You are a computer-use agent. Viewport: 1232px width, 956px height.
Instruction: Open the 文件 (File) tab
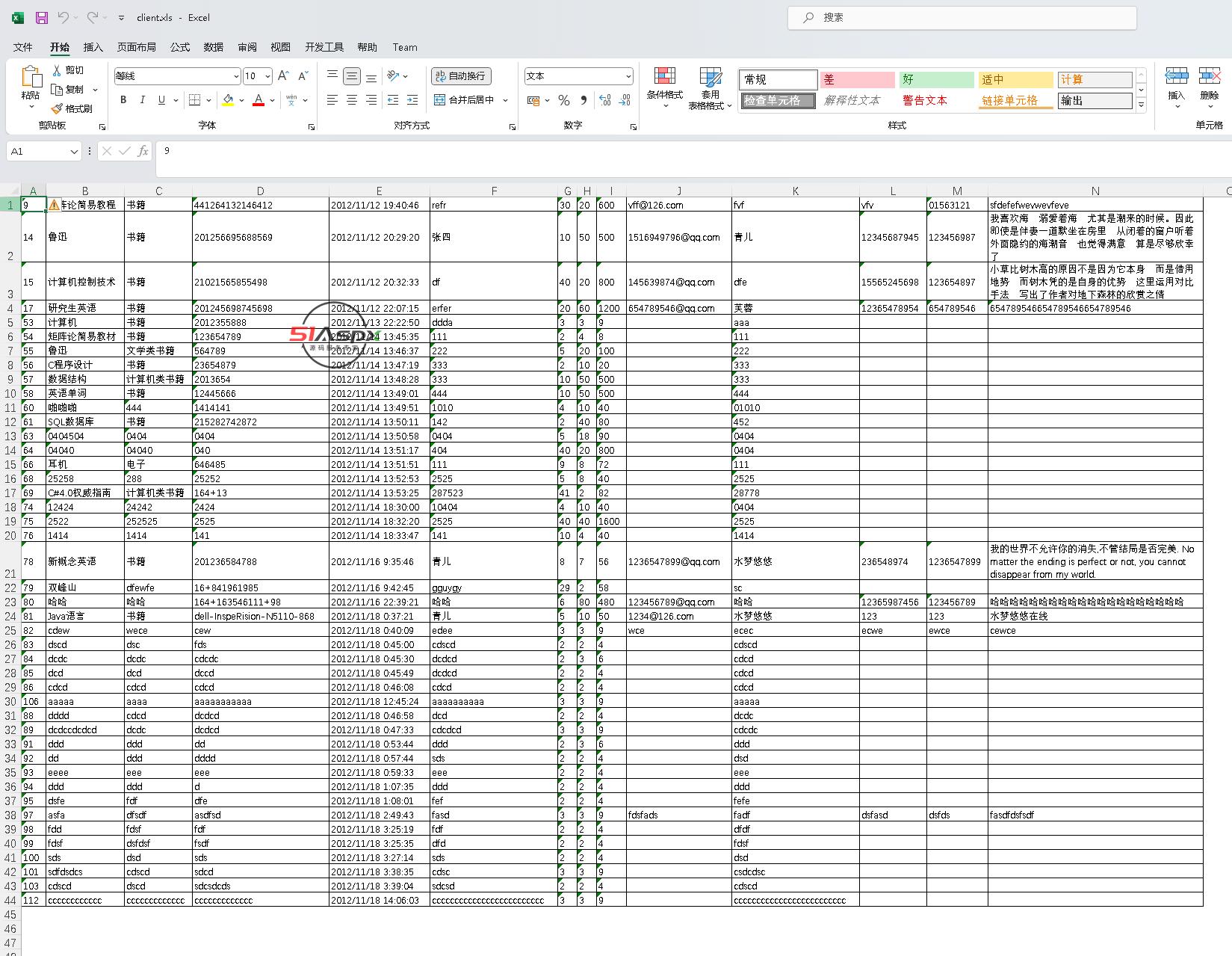tap(23, 47)
